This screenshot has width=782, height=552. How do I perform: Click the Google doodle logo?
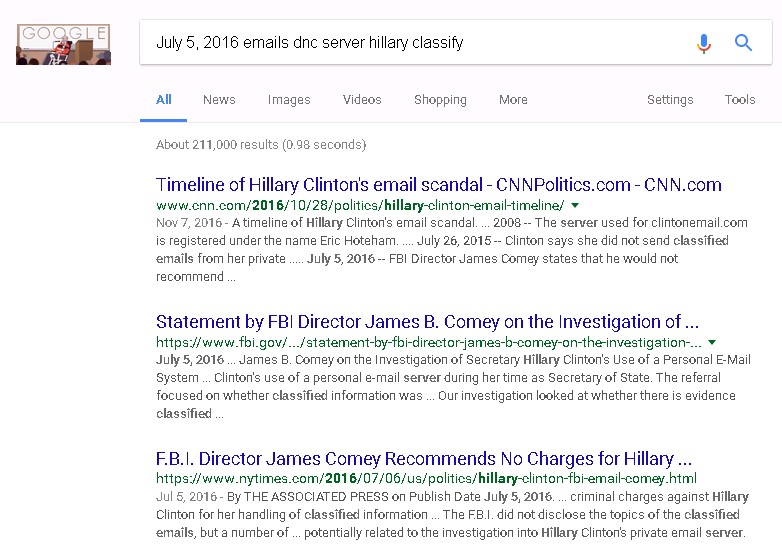click(63, 44)
